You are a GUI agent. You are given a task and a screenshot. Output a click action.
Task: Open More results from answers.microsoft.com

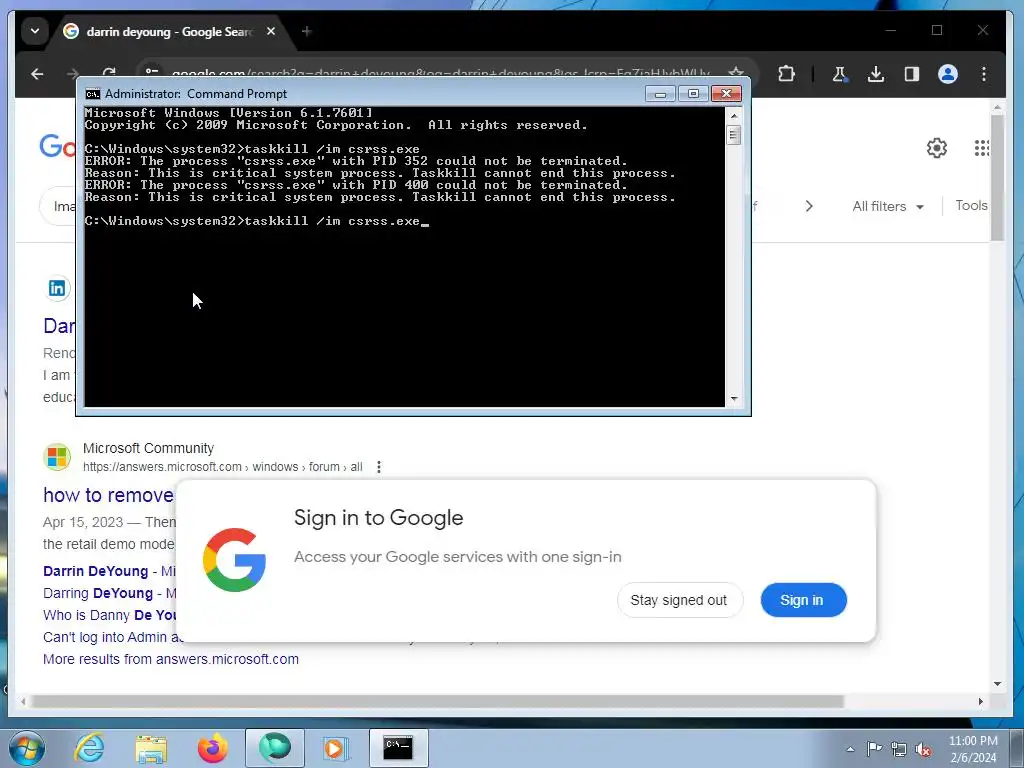tap(171, 659)
